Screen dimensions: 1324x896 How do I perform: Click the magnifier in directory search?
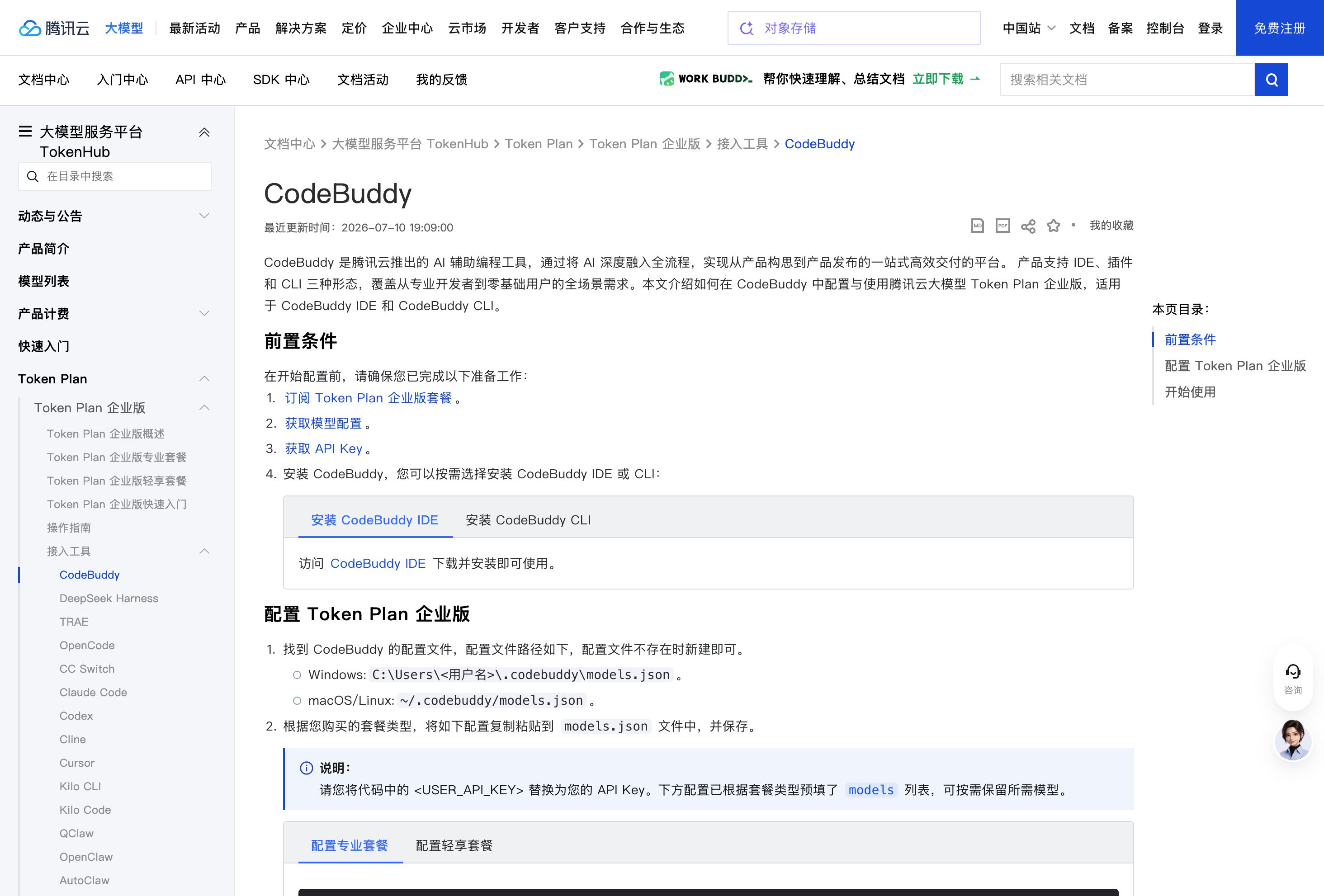tap(33, 177)
